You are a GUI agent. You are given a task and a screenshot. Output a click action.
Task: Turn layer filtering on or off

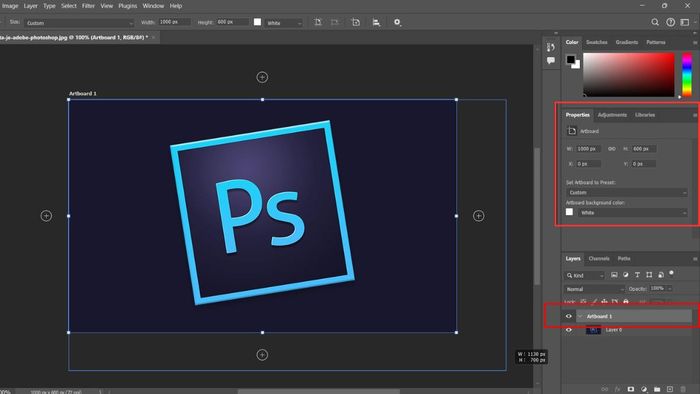671,273
